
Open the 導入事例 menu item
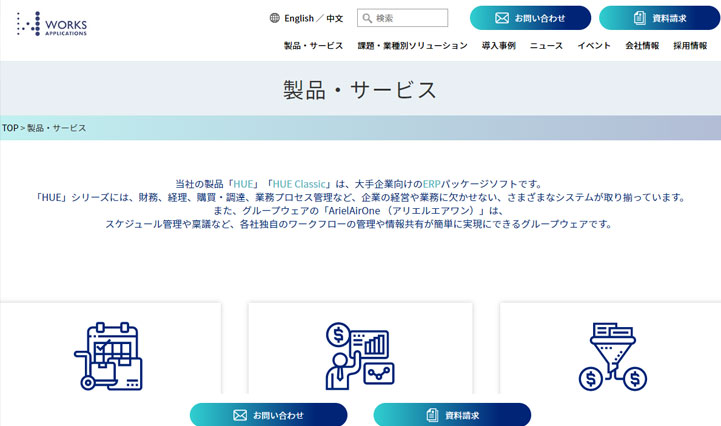click(x=498, y=46)
